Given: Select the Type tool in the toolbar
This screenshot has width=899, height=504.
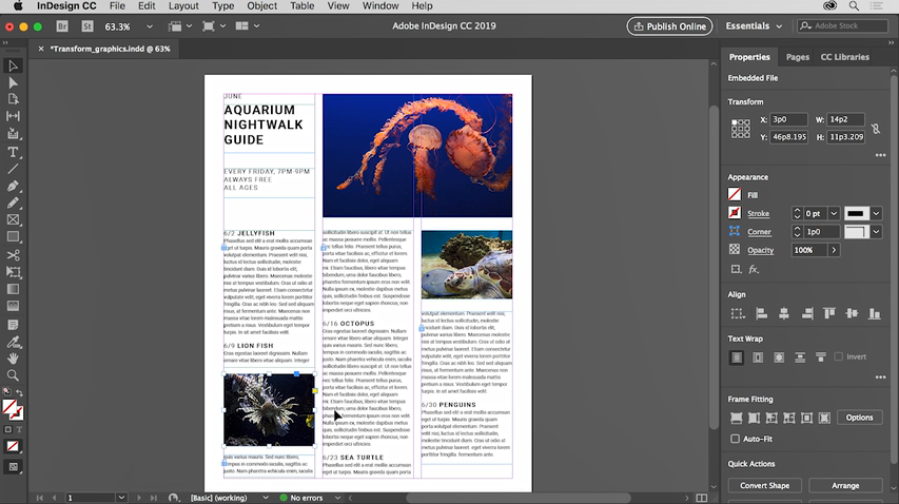Looking at the screenshot, I should click(x=13, y=152).
